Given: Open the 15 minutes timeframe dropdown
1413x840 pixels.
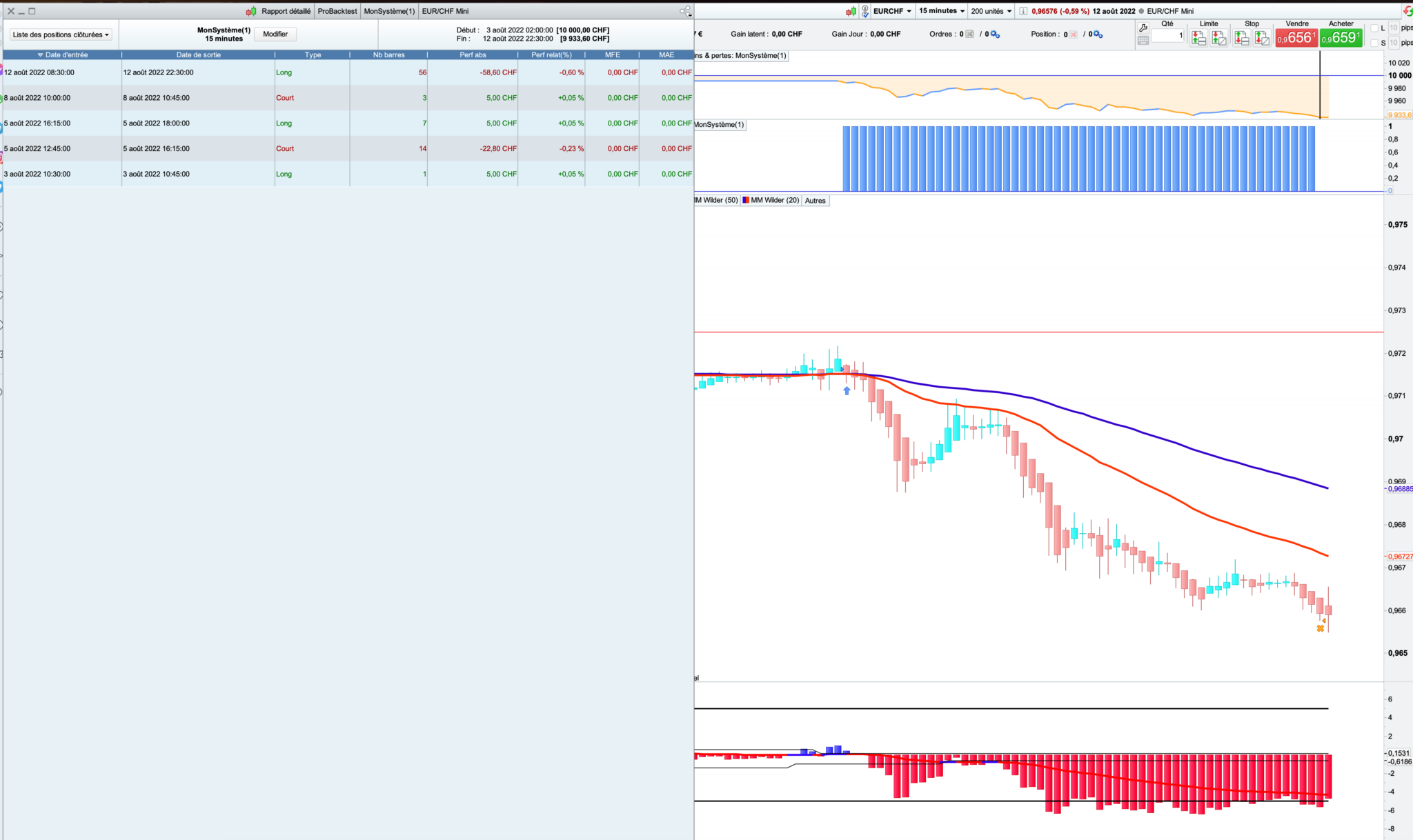Looking at the screenshot, I should pyautogui.click(x=941, y=11).
